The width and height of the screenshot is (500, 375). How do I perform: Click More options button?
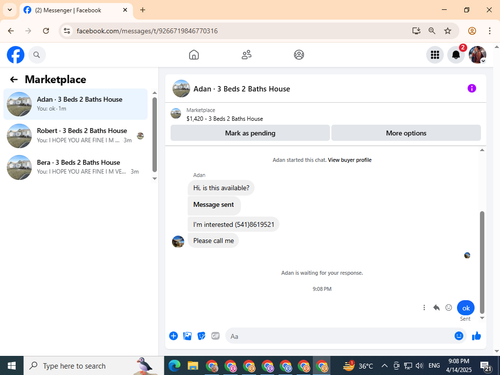coord(406,133)
